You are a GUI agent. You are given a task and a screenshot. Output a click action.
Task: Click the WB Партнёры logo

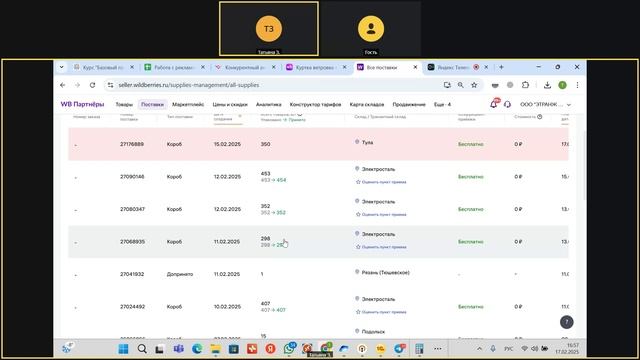[82, 104]
